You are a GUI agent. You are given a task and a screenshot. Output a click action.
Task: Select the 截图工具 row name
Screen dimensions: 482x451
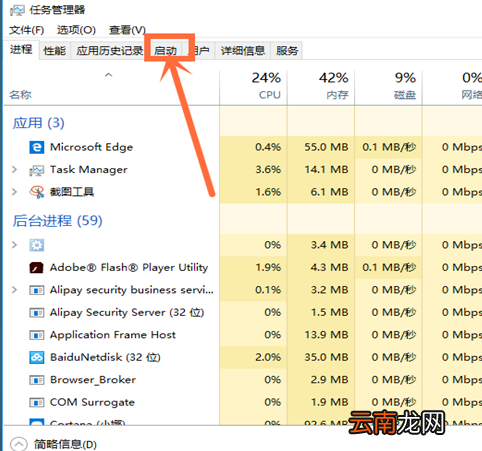pos(72,192)
